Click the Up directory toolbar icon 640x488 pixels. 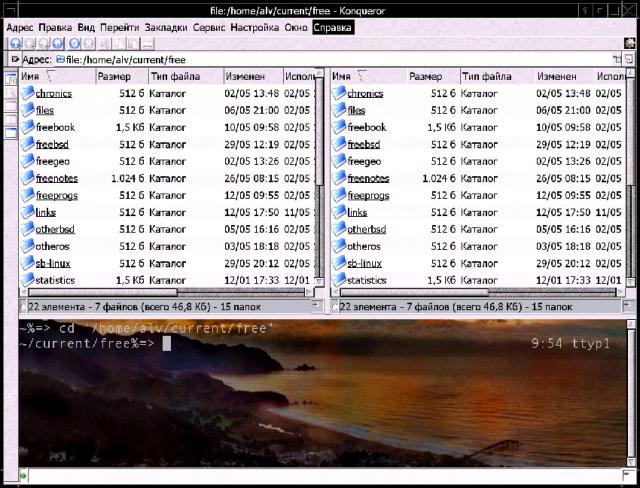coord(13,43)
